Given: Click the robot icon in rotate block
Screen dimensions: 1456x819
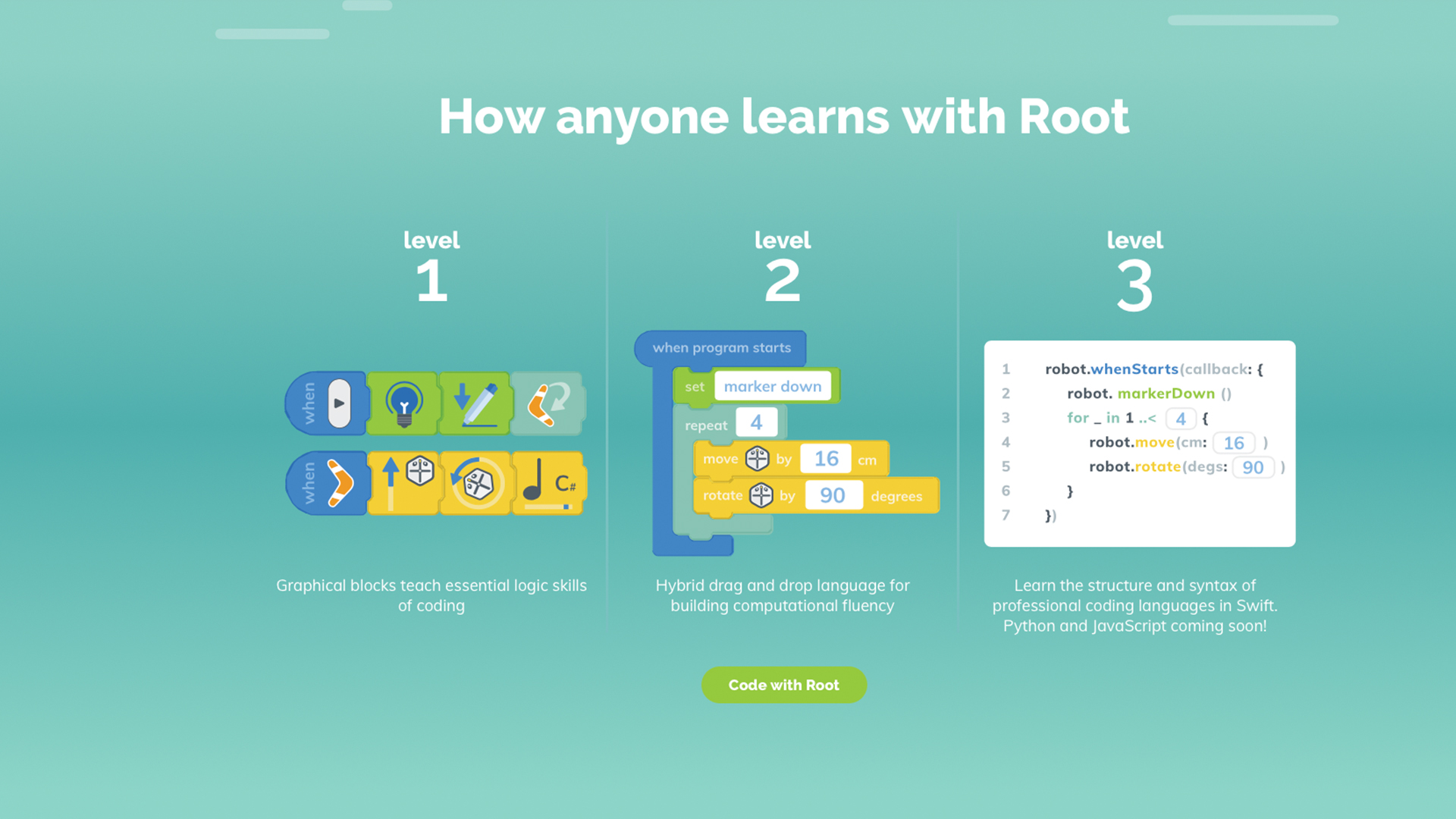Looking at the screenshot, I should coord(761,495).
